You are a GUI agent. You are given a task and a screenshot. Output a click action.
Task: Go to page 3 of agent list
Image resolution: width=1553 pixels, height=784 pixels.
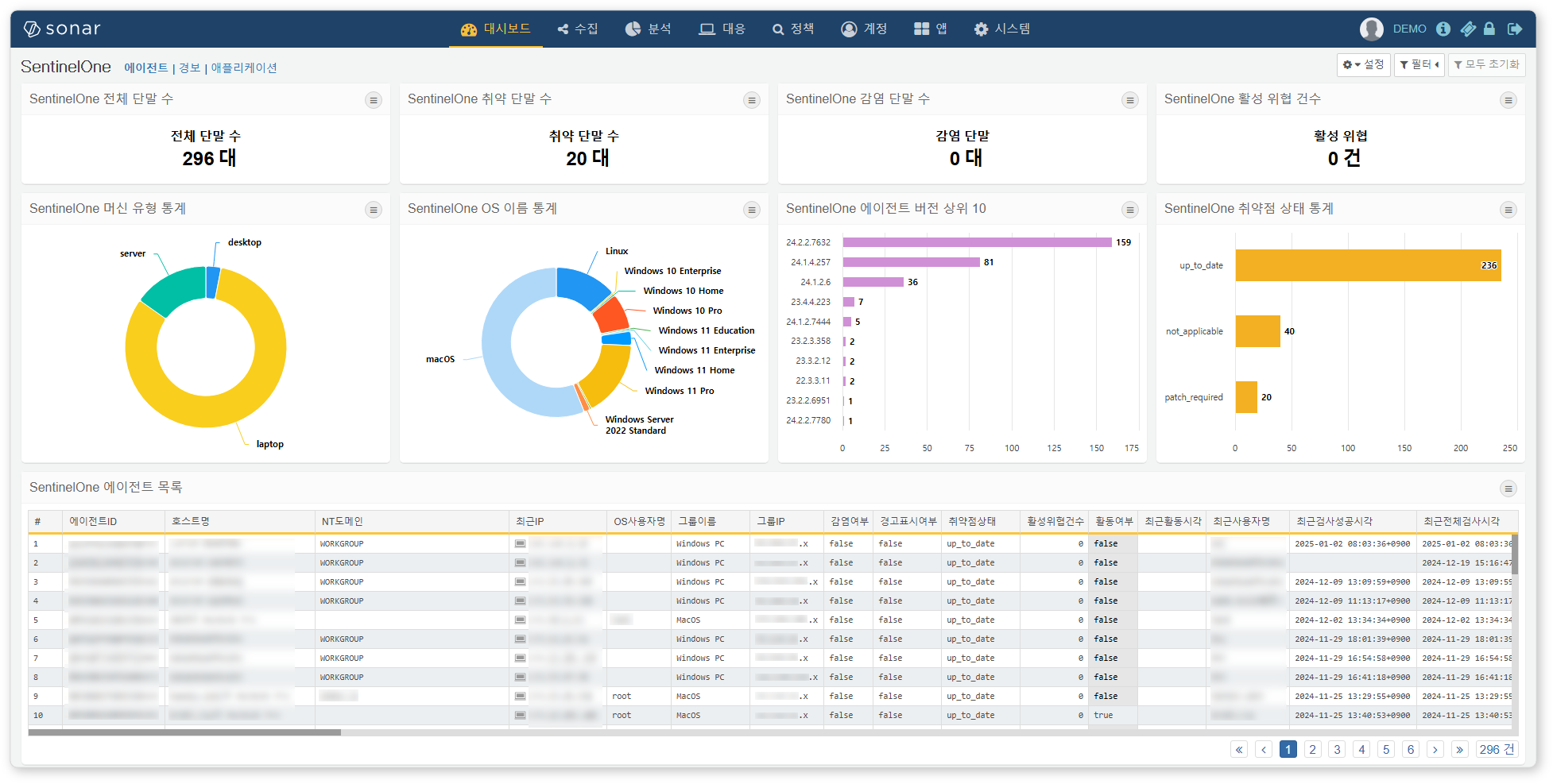[1338, 750]
